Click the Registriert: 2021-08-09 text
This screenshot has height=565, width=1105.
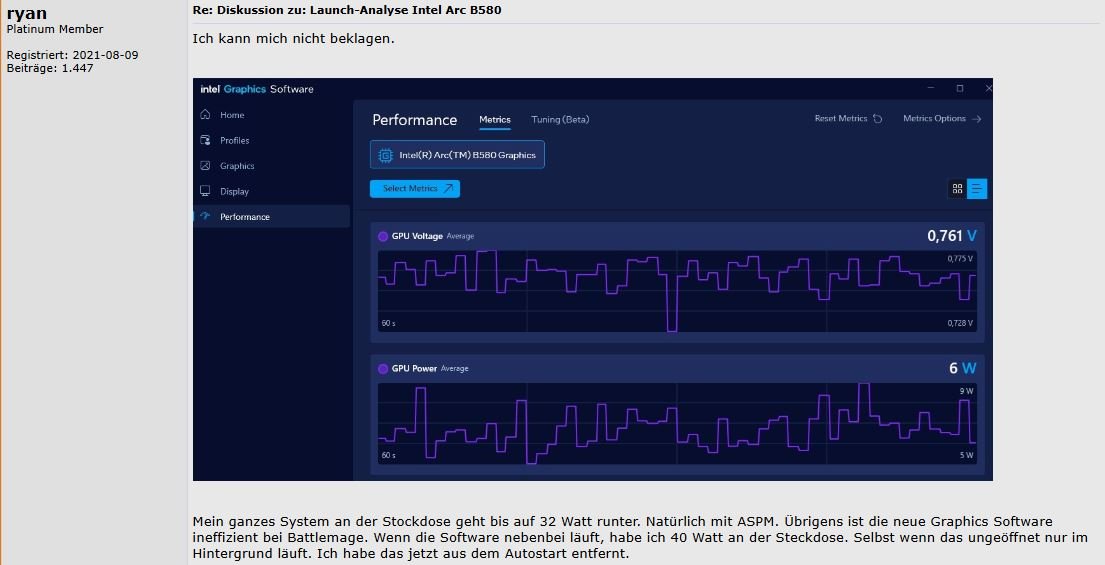click(x=73, y=55)
